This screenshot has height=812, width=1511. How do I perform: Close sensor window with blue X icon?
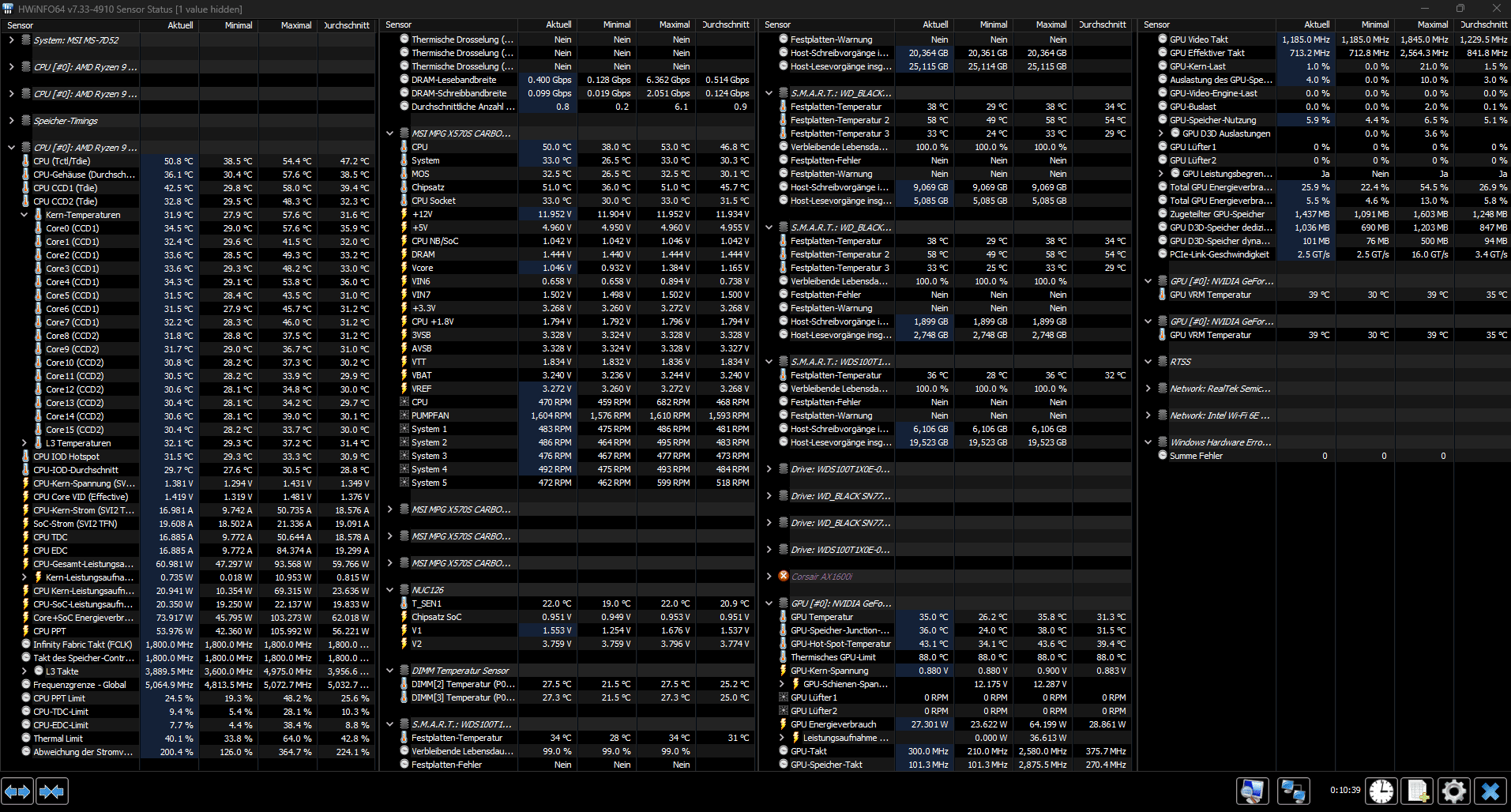1490,791
